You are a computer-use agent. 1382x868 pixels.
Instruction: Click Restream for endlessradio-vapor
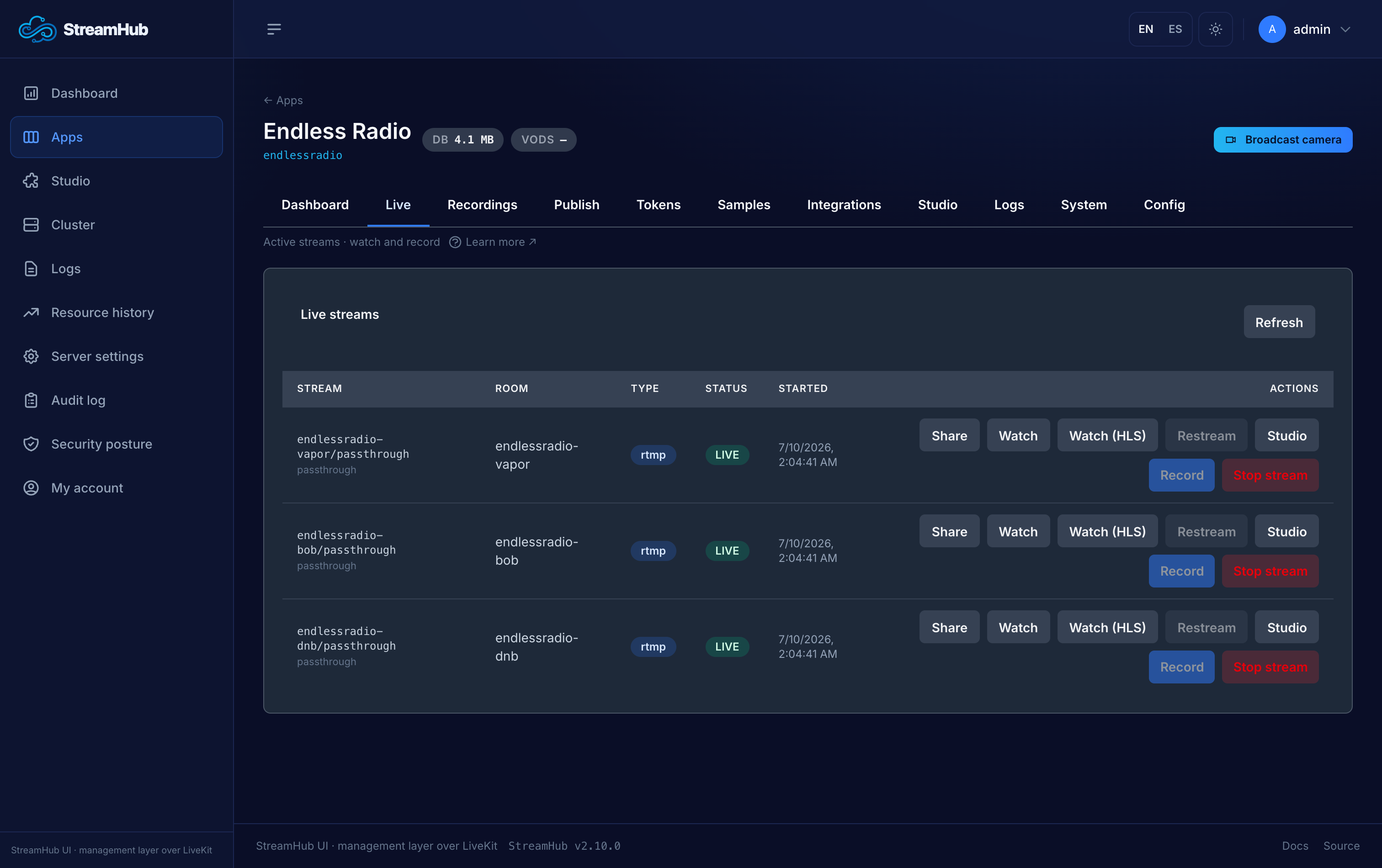point(1207,435)
